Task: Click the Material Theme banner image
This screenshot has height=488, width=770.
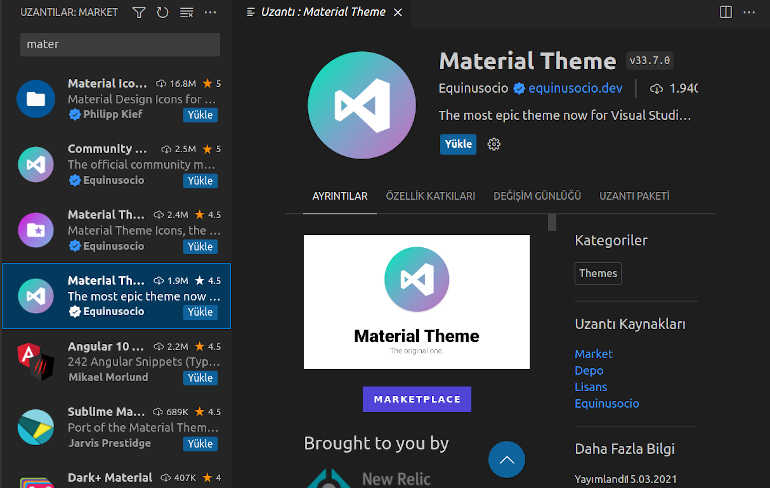Action: 417,302
